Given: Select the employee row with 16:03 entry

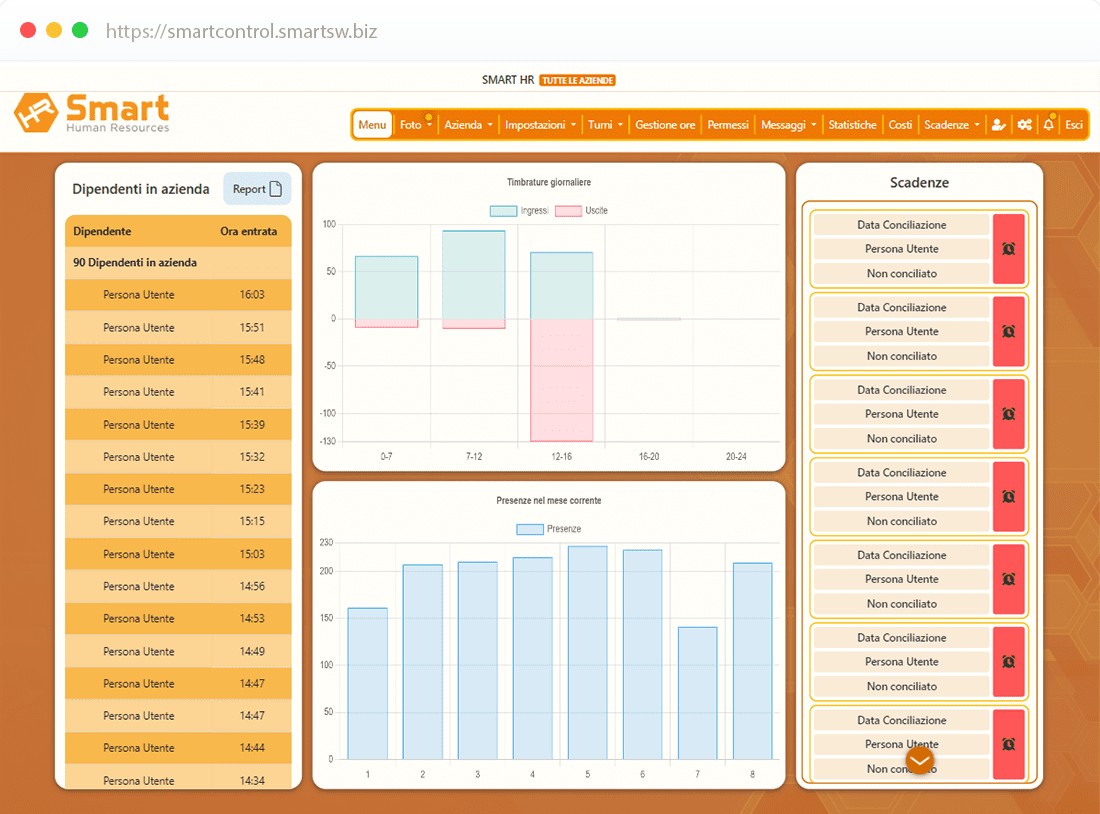Looking at the screenshot, I should tap(178, 295).
